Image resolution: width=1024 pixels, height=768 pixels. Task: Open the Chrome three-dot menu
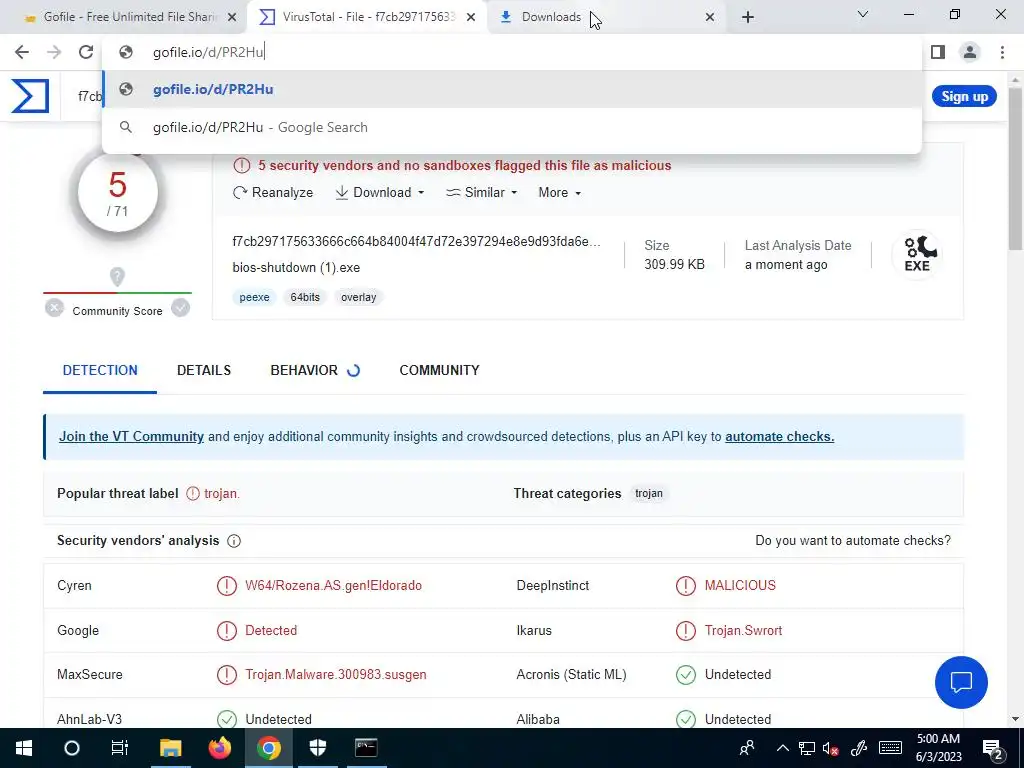1002,52
